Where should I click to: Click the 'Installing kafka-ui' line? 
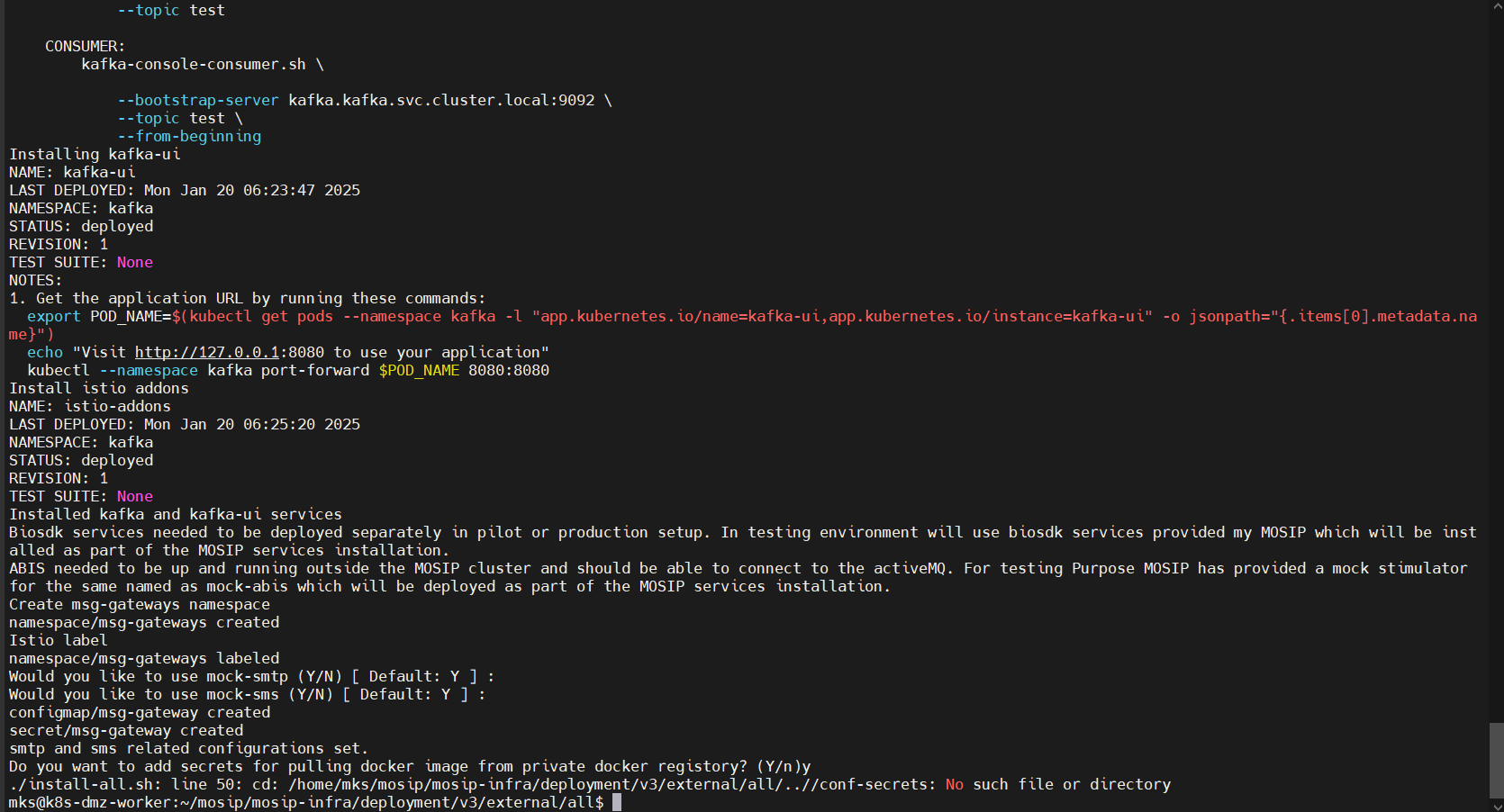pos(95,154)
